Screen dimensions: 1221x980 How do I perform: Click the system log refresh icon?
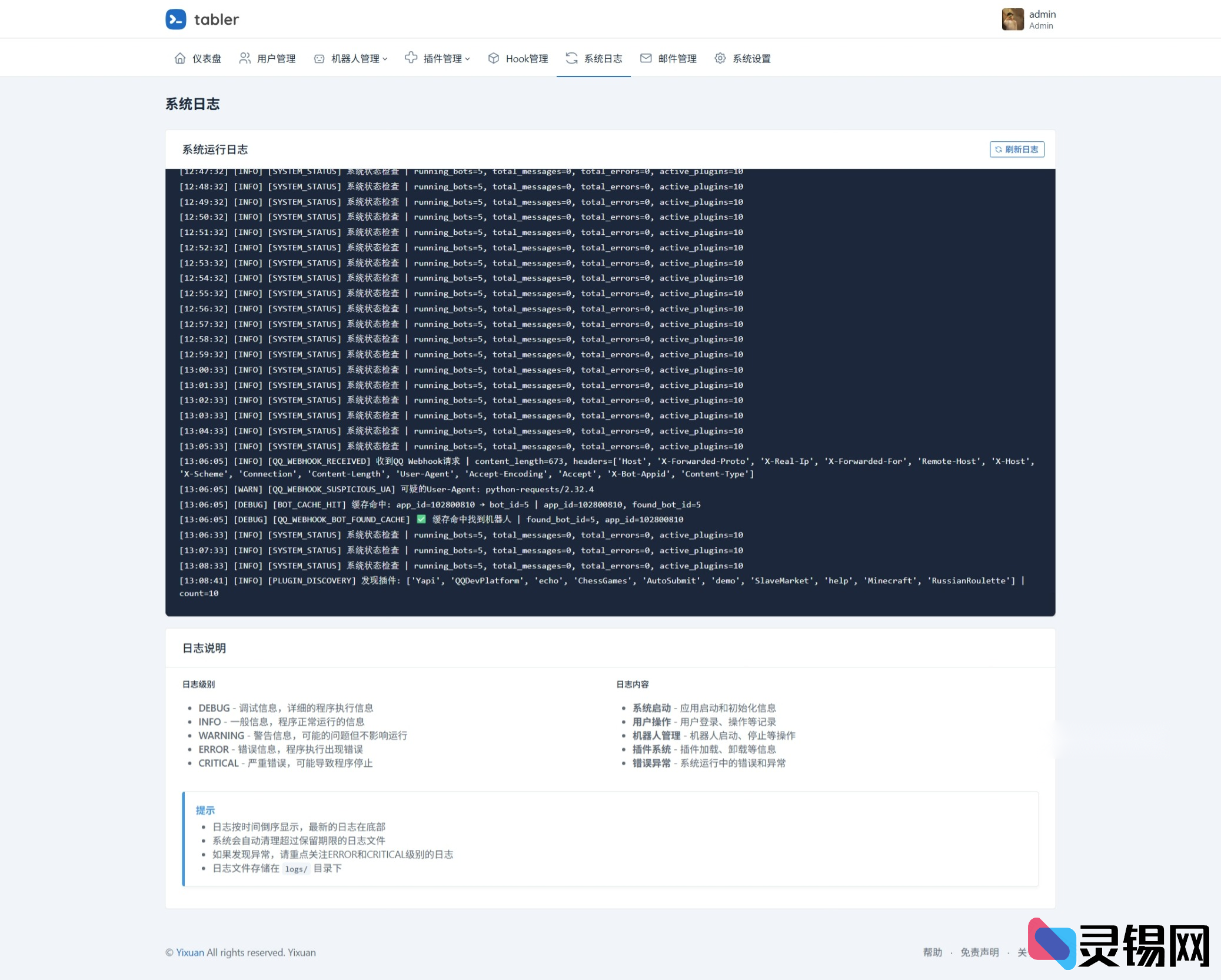(571, 58)
